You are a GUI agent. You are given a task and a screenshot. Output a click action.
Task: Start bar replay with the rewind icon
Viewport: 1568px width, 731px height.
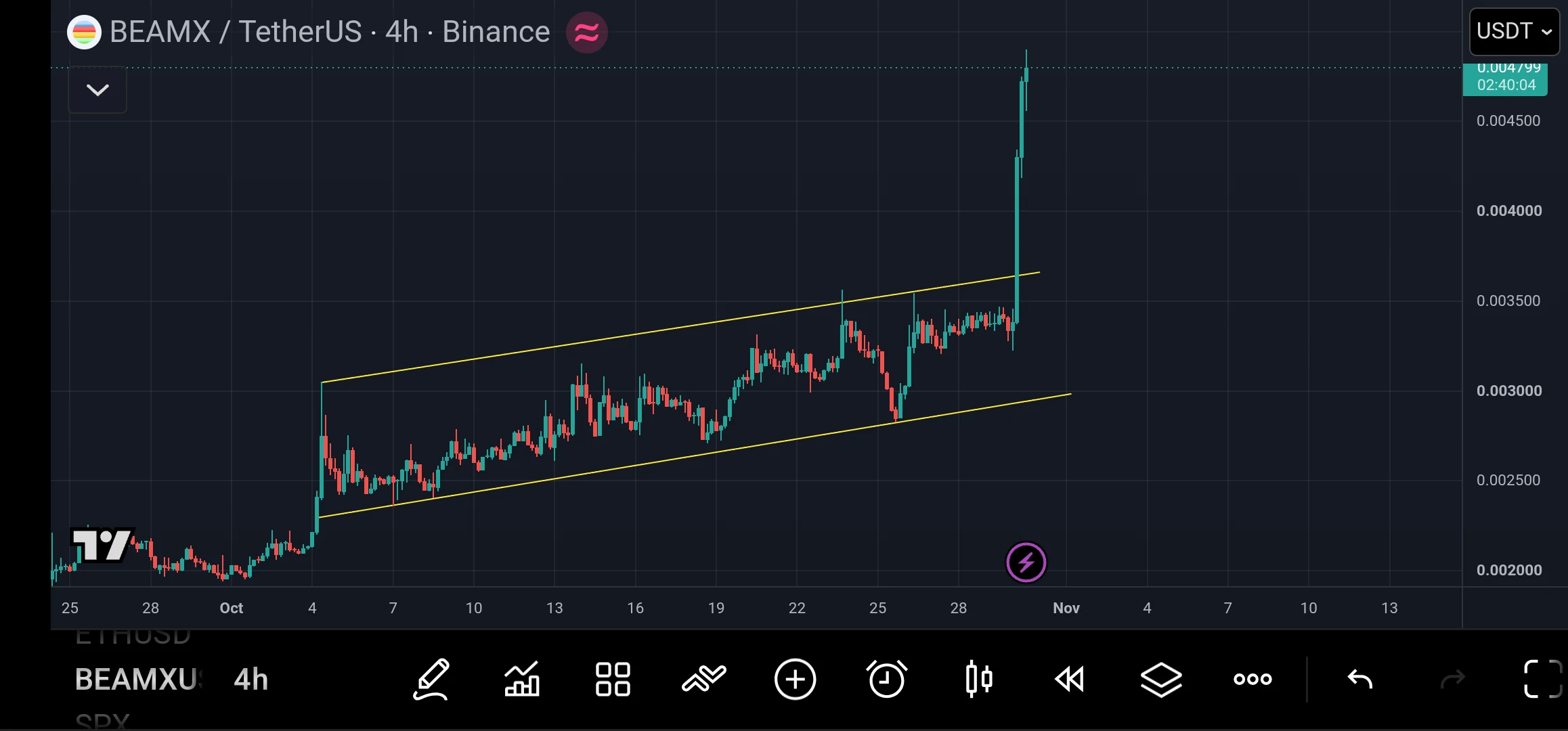1070,679
